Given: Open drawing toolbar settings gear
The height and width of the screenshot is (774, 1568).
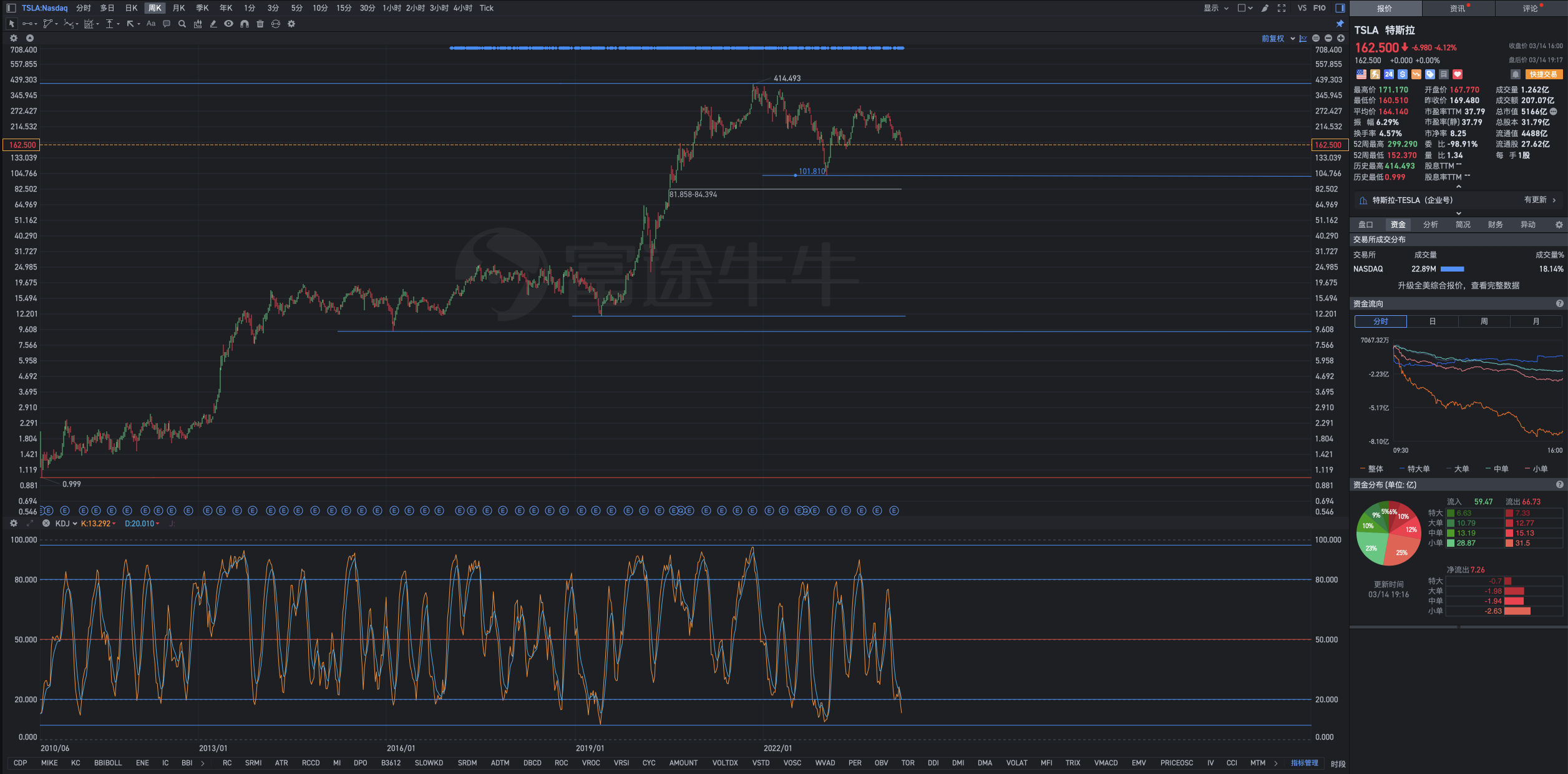Looking at the screenshot, I should [x=291, y=24].
